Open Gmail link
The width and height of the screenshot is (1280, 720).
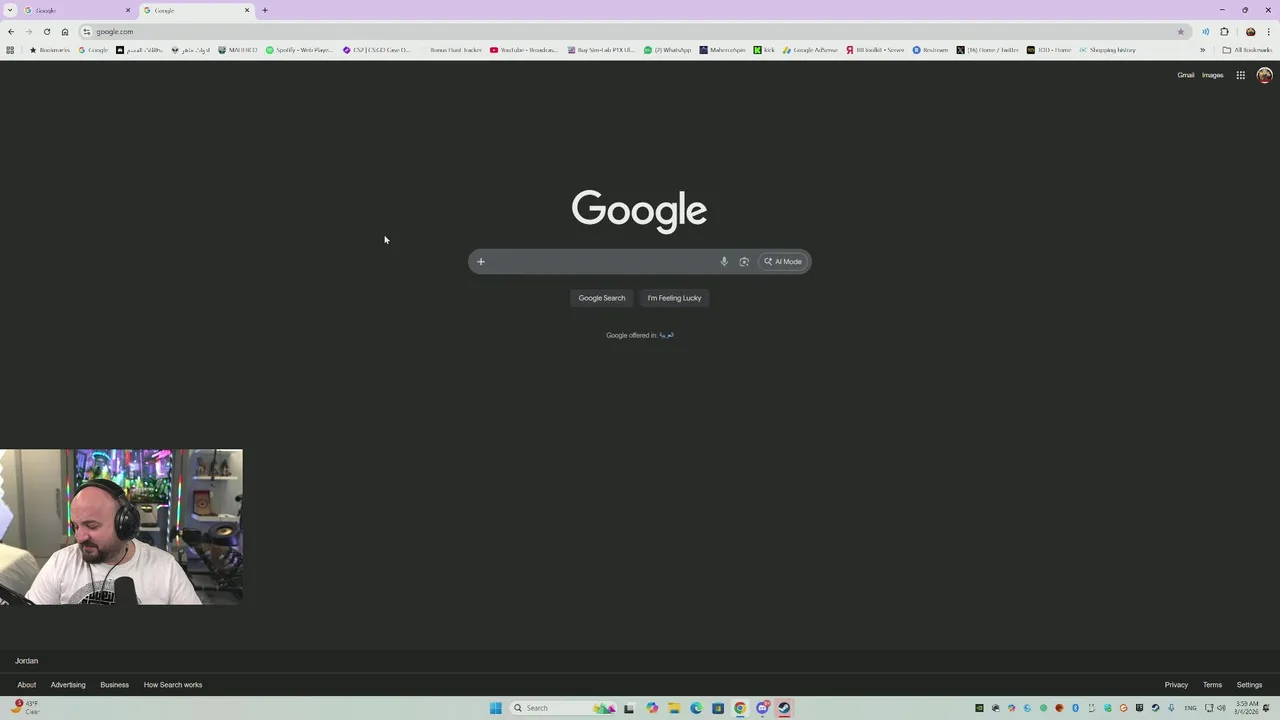[1185, 75]
